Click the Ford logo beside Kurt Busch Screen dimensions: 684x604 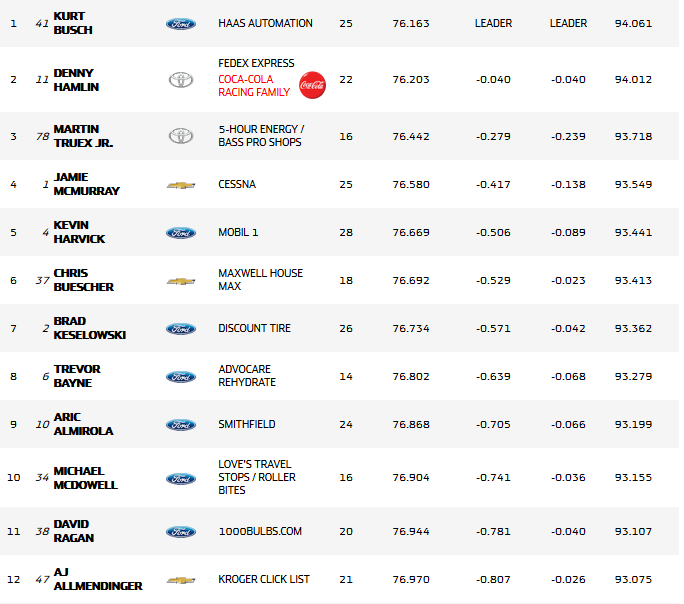(x=180, y=23)
